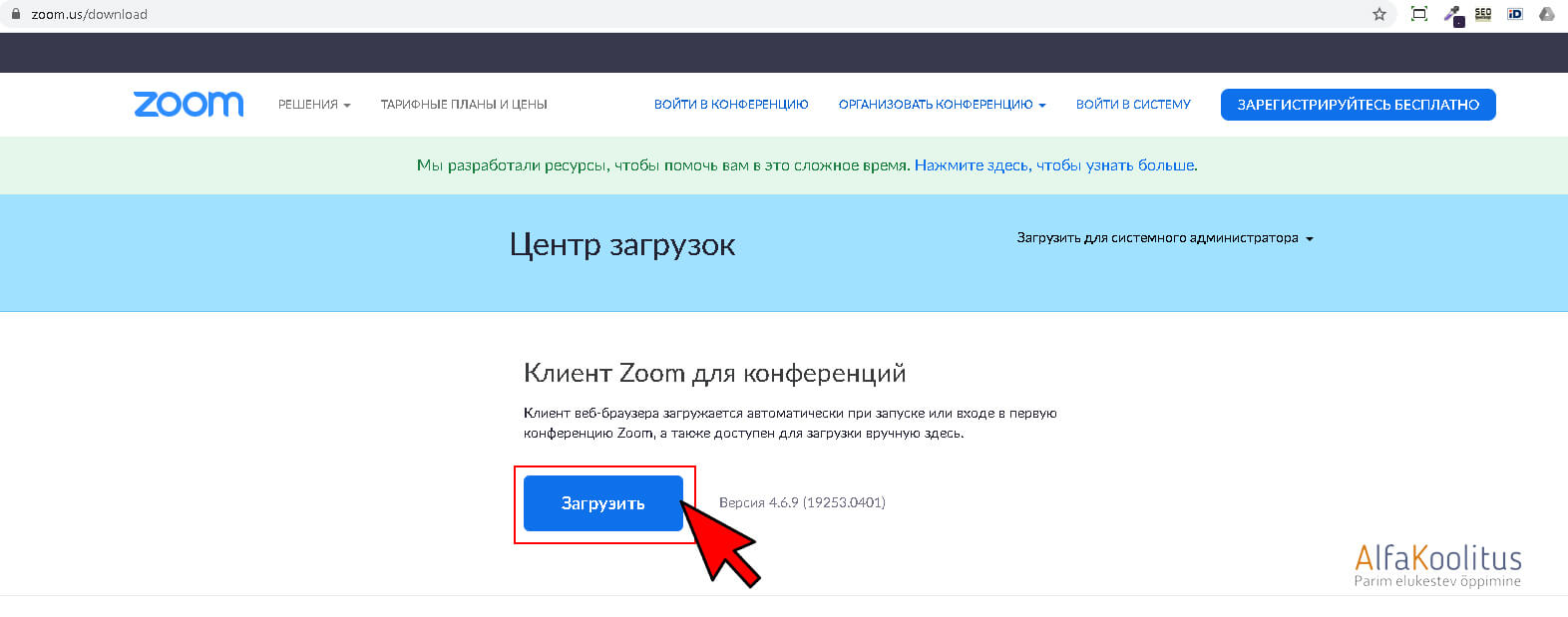Open the SEO extension icon
The width and height of the screenshot is (1568, 617).
pyautogui.click(x=1483, y=14)
